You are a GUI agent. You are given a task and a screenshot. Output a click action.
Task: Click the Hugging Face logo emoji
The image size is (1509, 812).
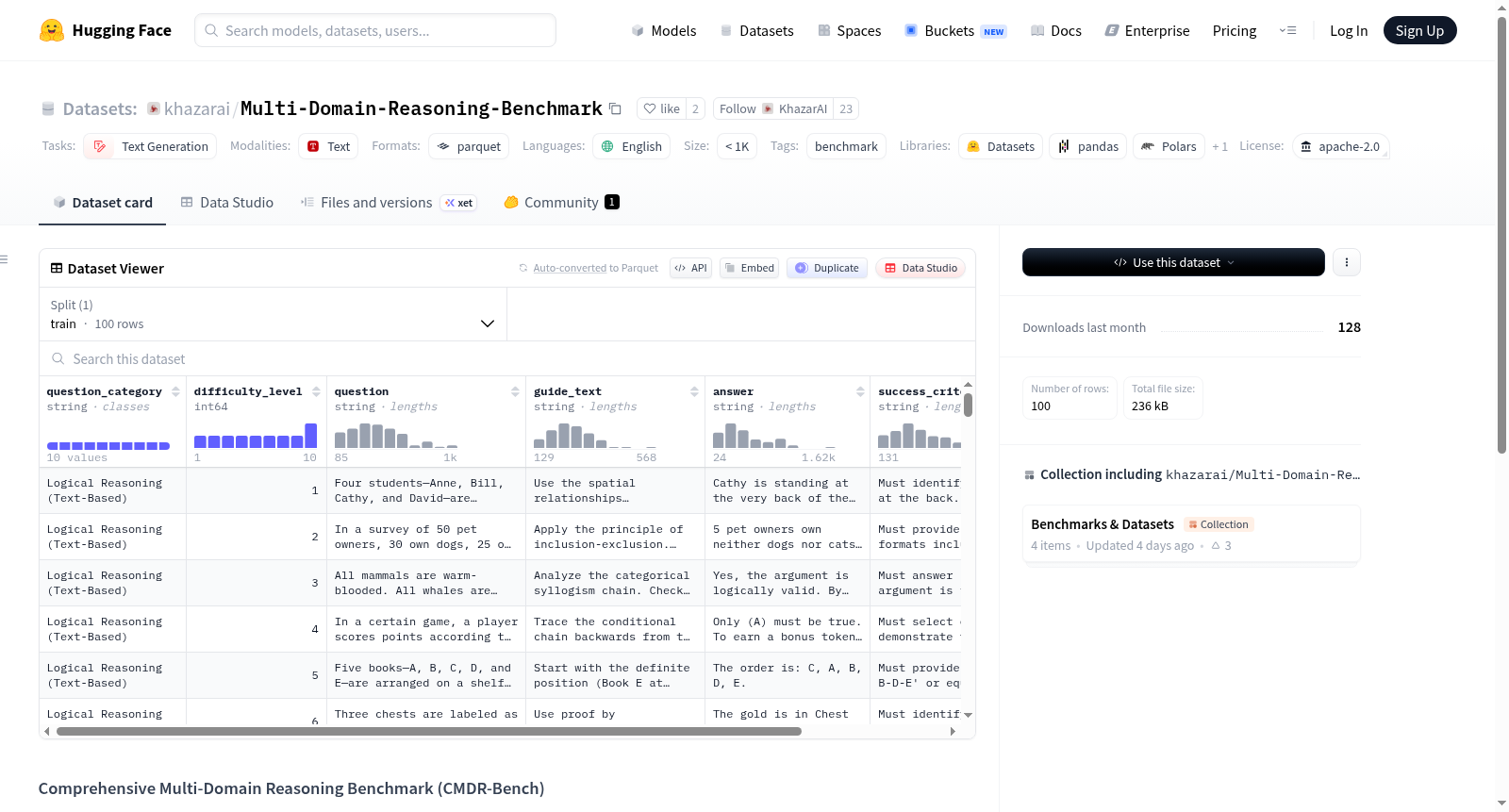[52, 30]
